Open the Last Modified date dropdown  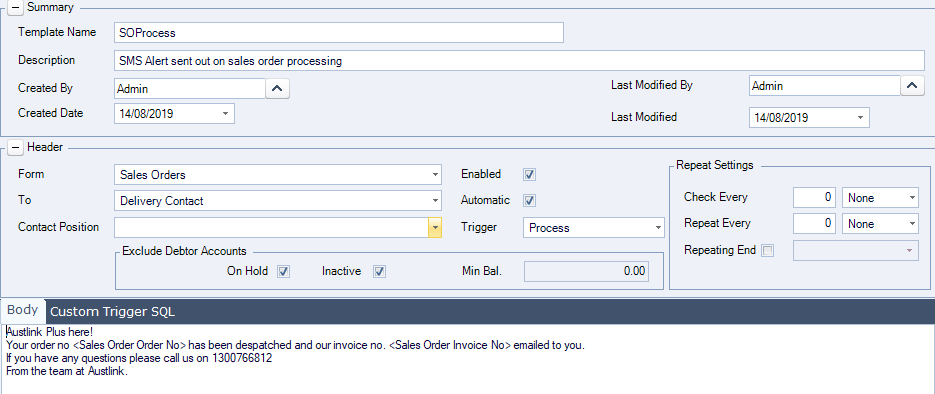click(x=860, y=117)
